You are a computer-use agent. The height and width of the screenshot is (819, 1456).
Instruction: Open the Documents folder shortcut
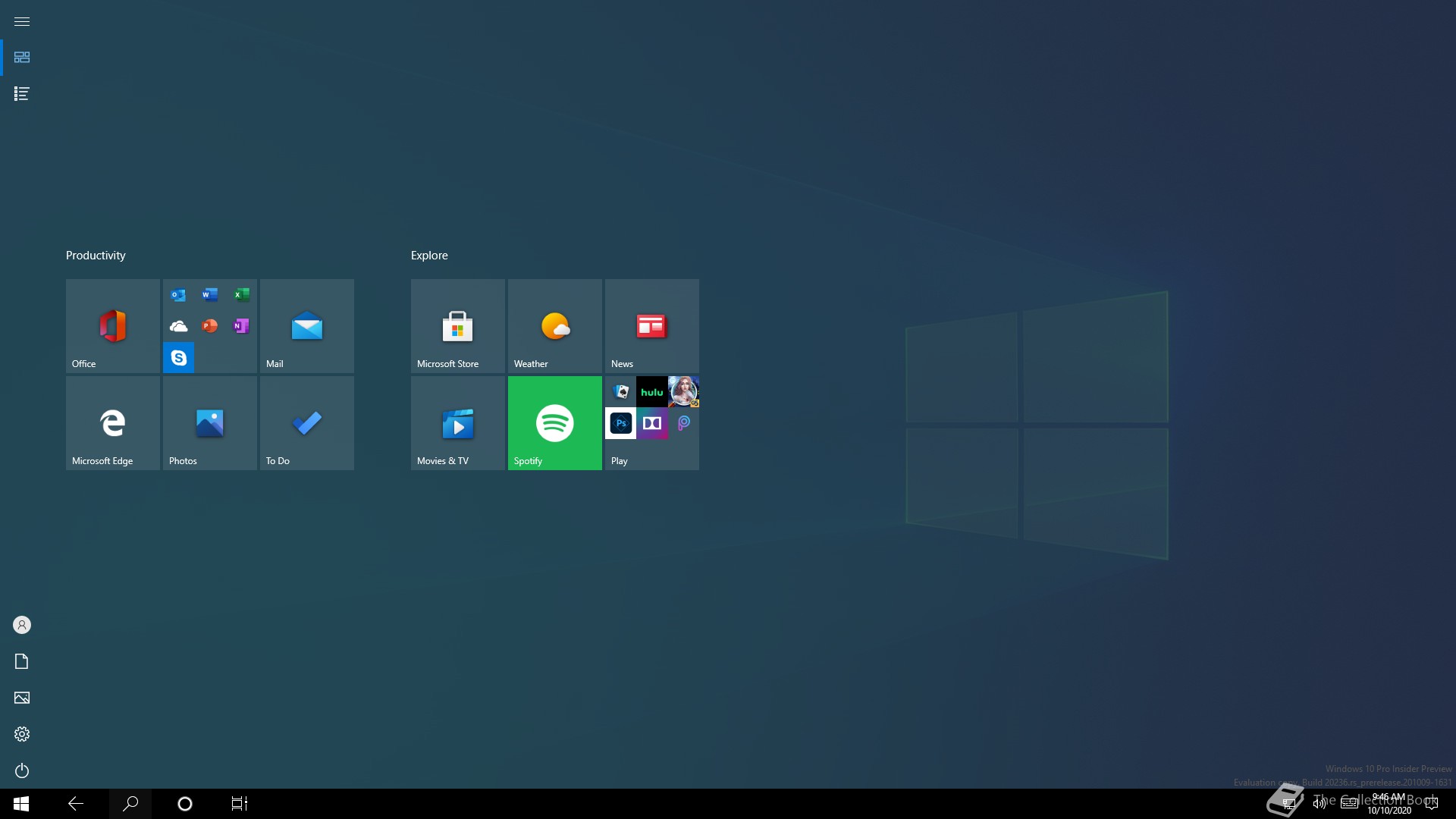(22, 661)
